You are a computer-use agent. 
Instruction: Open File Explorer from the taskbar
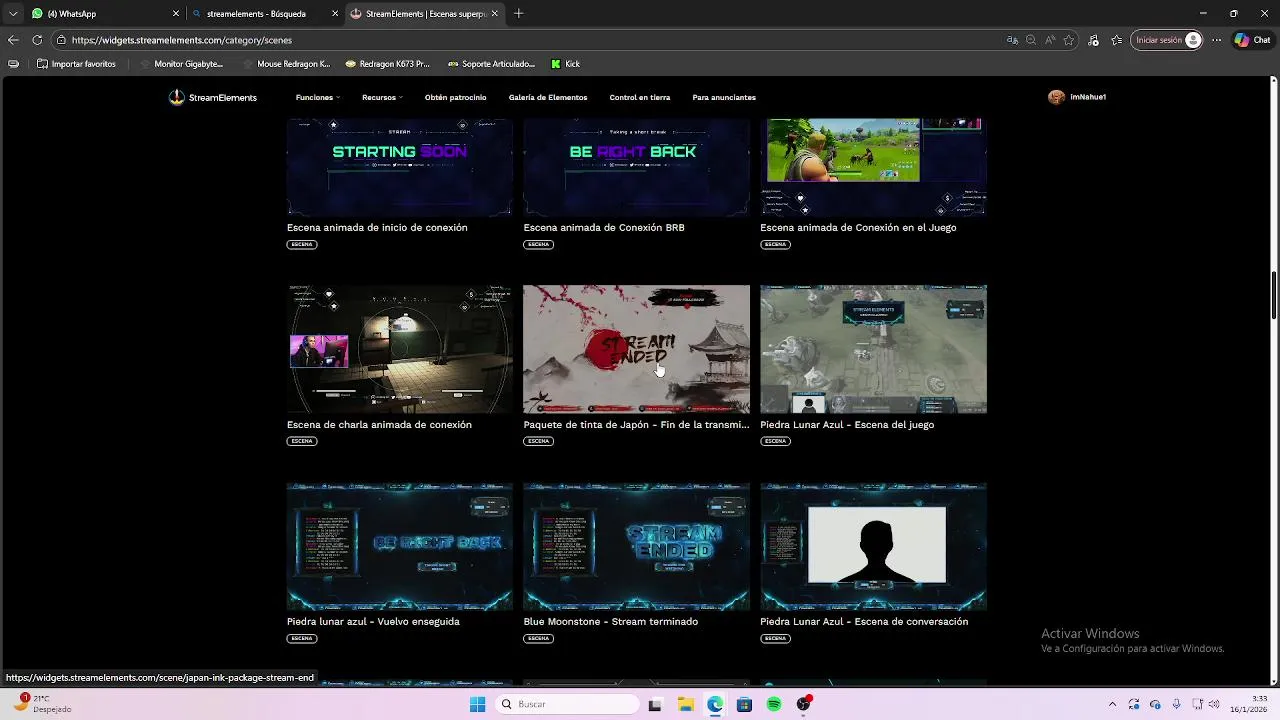(x=686, y=704)
